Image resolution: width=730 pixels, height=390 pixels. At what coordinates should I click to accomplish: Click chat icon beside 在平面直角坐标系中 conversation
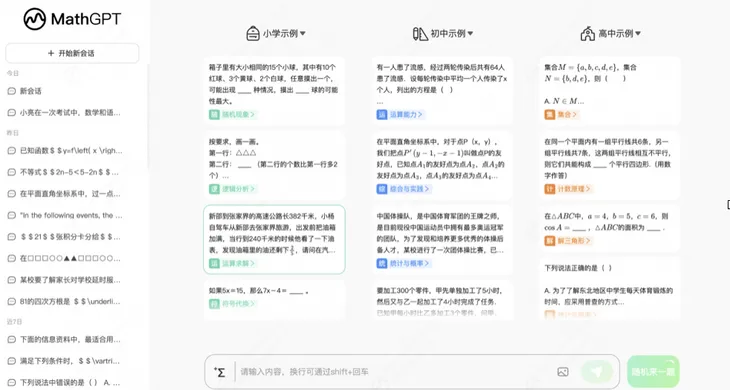point(12,194)
